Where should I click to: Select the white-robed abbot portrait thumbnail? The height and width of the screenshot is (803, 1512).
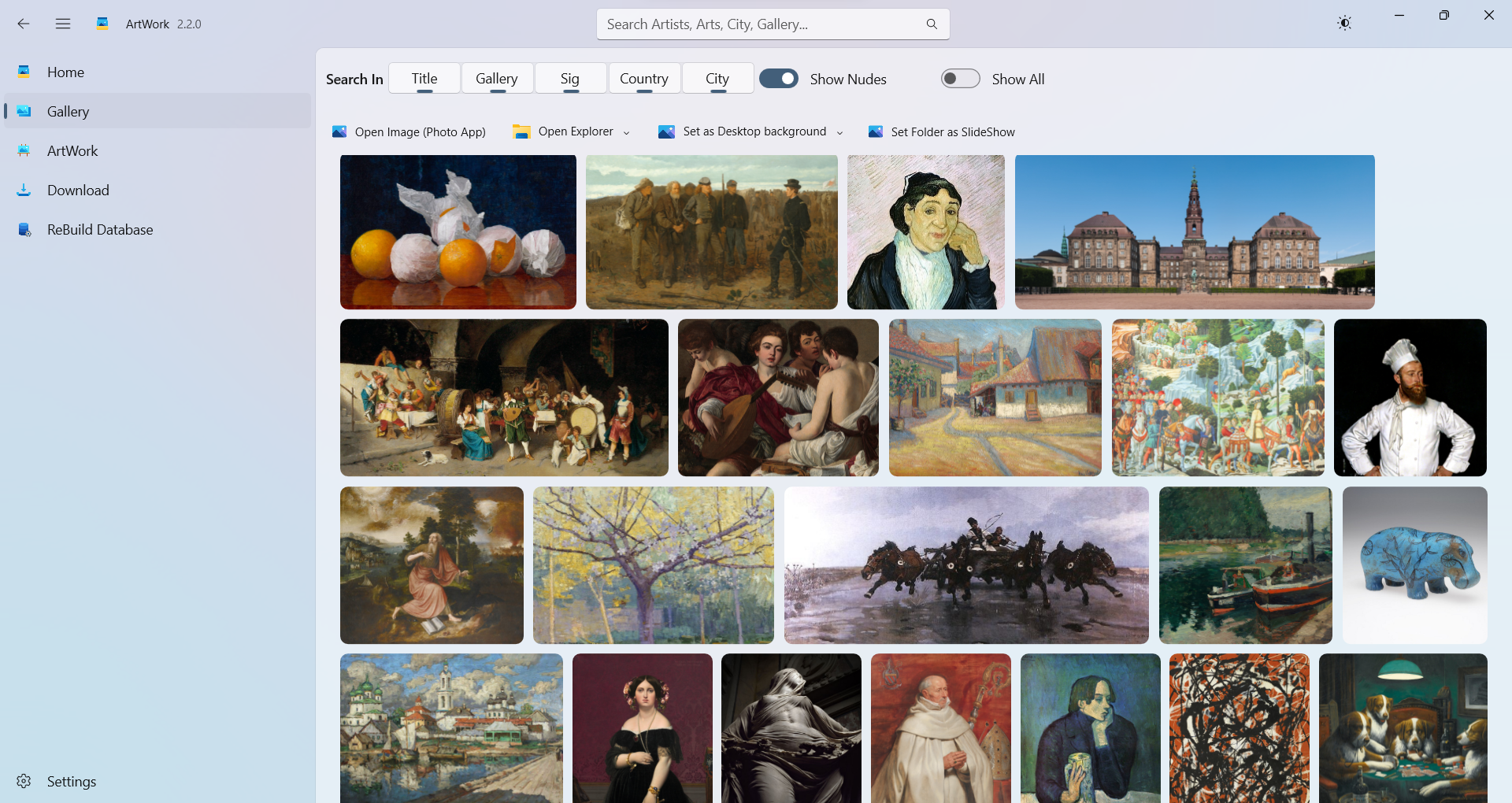pyautogui.click(x=941, y=728)
